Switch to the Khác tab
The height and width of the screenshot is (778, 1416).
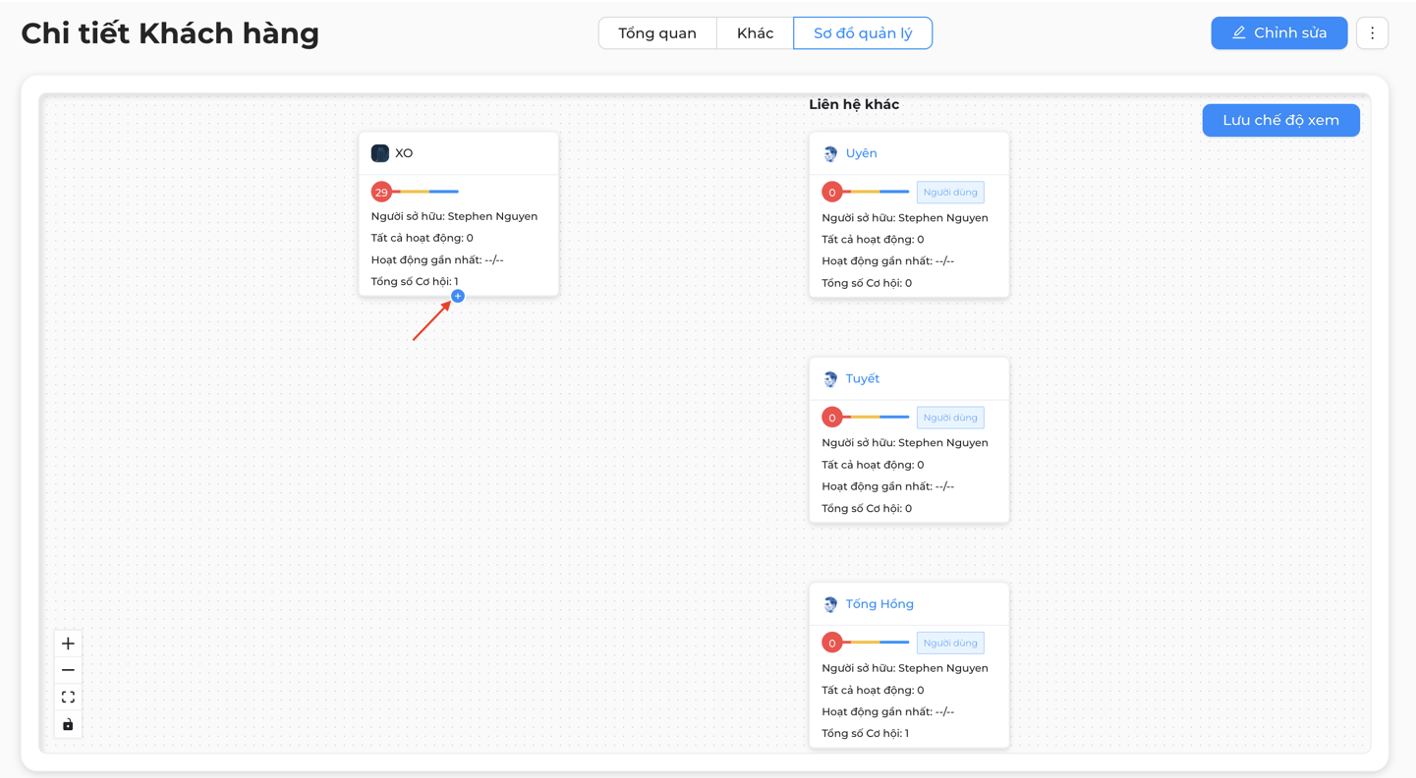755,33
